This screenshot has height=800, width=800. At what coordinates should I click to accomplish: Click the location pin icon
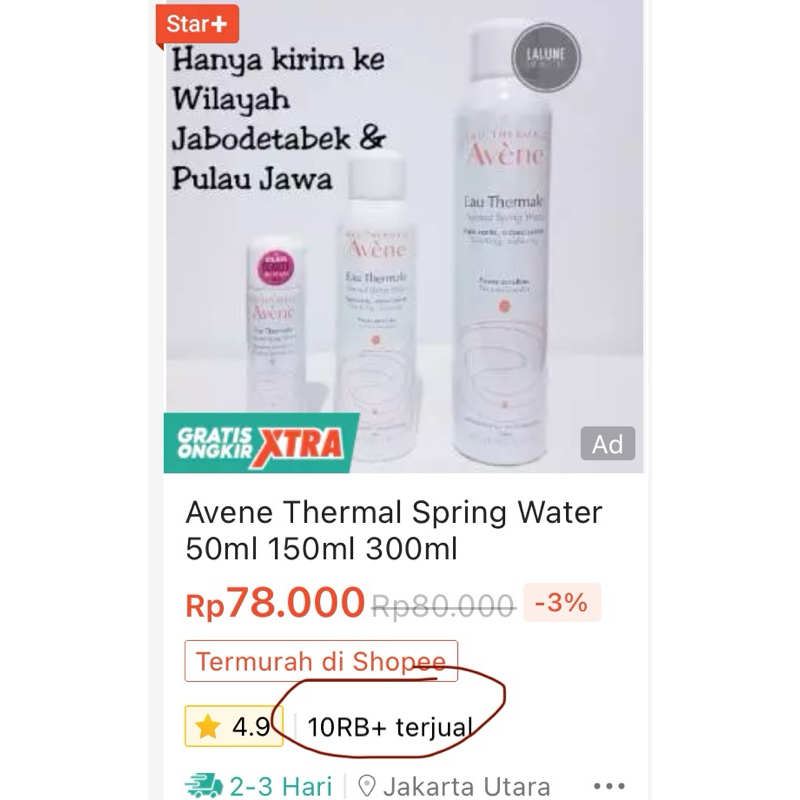tap(366, 786)
